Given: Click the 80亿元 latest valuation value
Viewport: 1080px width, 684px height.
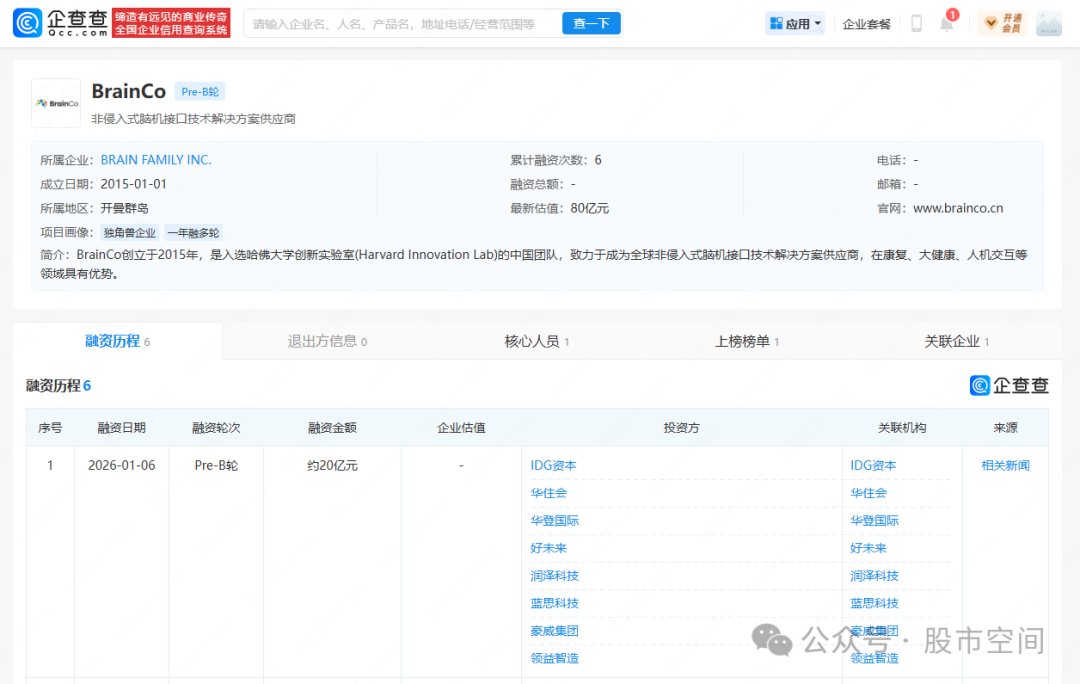Looking at the screenshot, I should (x=590, y=208).
